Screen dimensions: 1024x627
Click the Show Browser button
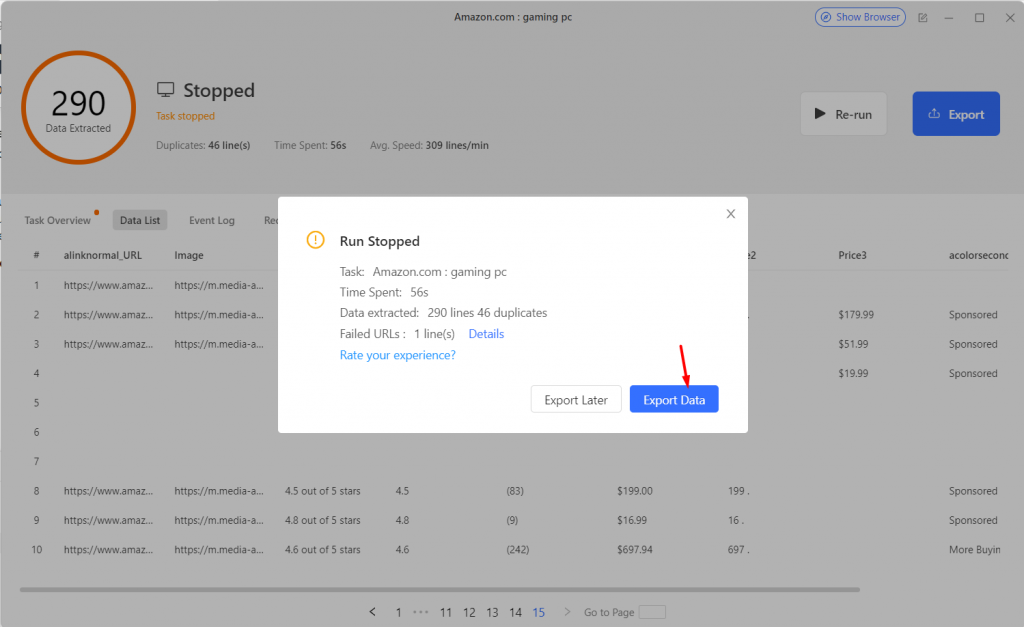click(x=860, y=17)
